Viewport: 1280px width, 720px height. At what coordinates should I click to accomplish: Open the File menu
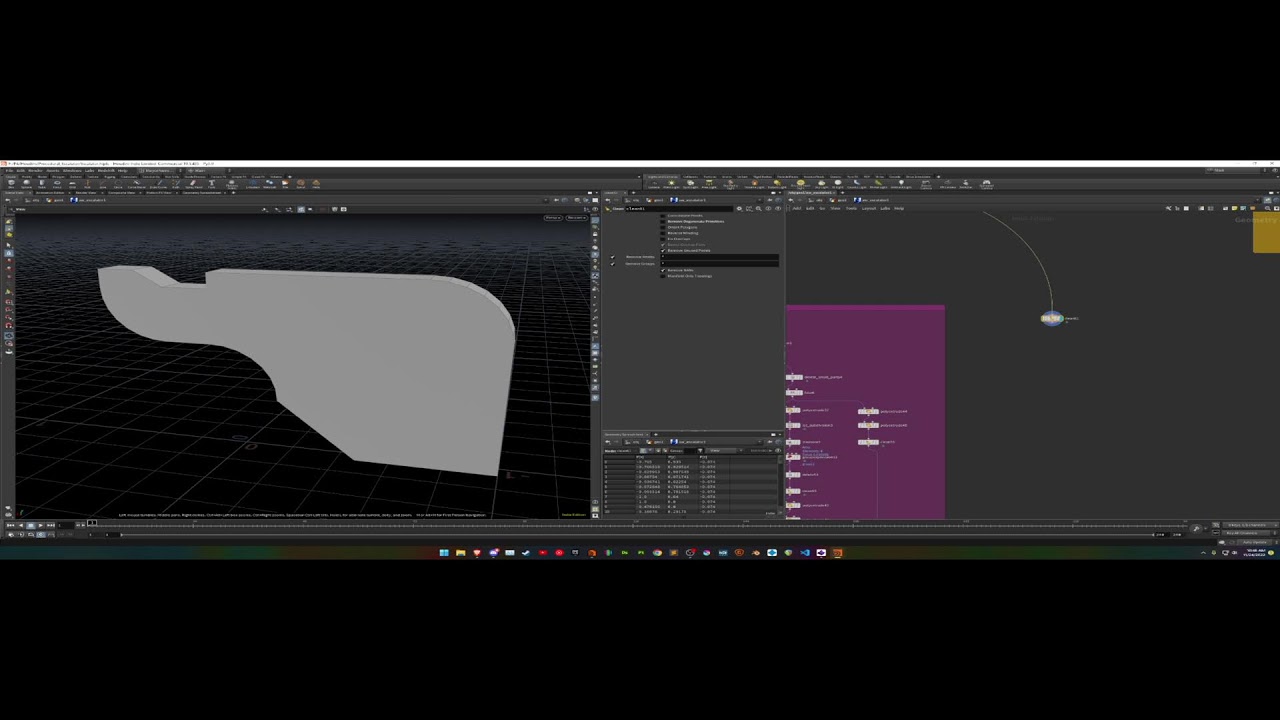click(9, 170)
